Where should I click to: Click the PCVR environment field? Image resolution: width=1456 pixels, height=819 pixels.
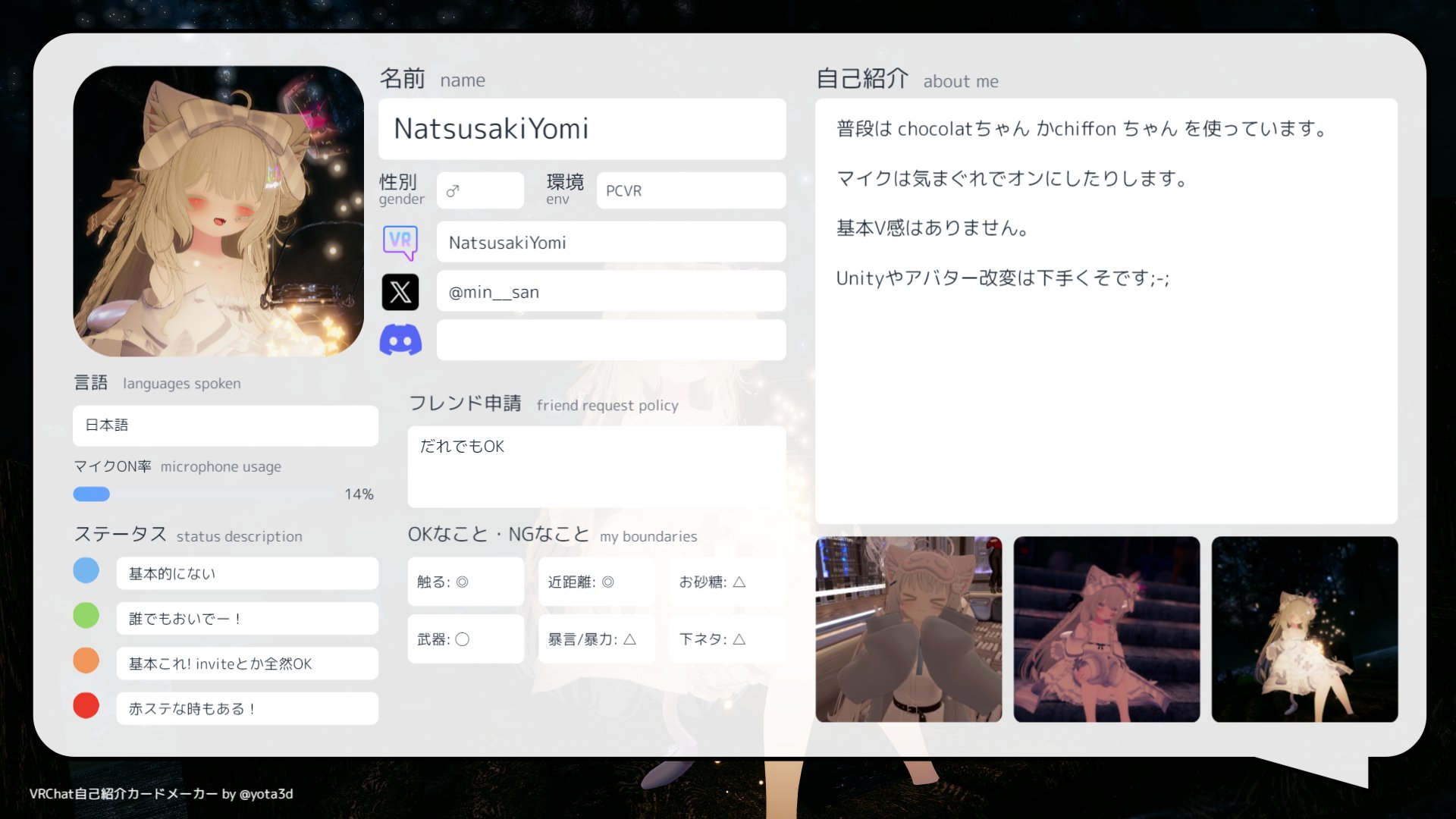[x=690, y=190]
